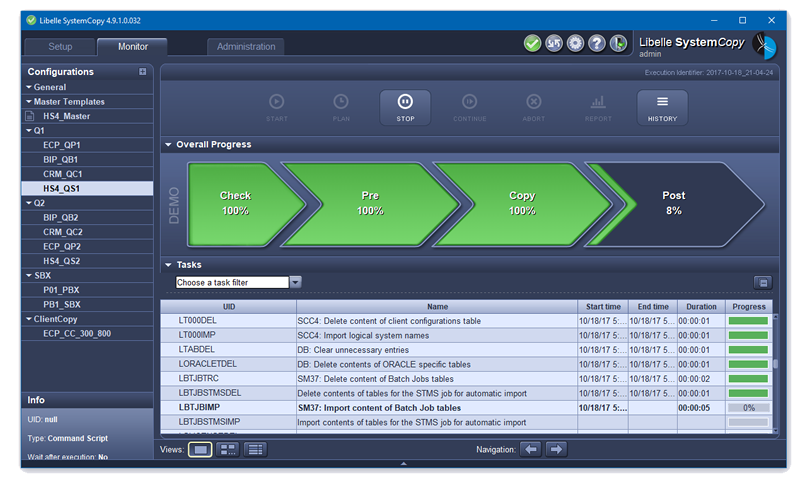Click the Post 8% progress phase arrow
This screenshot has width=800, height=478.
[x=673, y=203]
